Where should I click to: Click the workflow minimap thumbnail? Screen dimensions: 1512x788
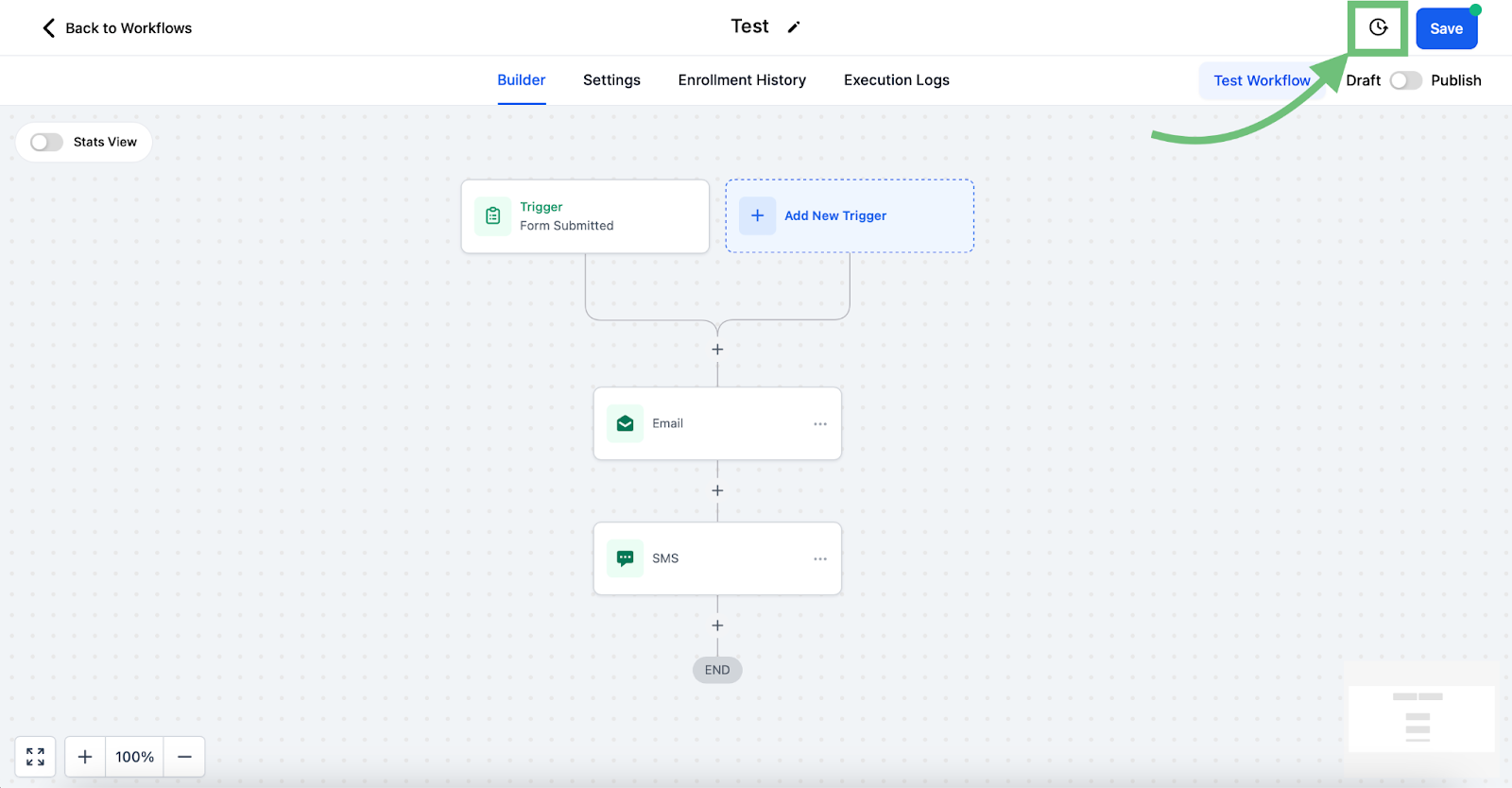[1421, 717]
